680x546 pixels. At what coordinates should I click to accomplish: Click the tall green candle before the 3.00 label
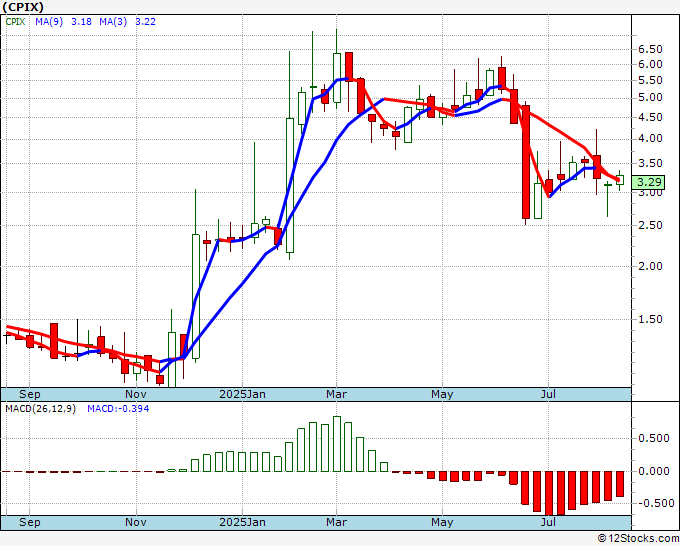pos(538,201)
